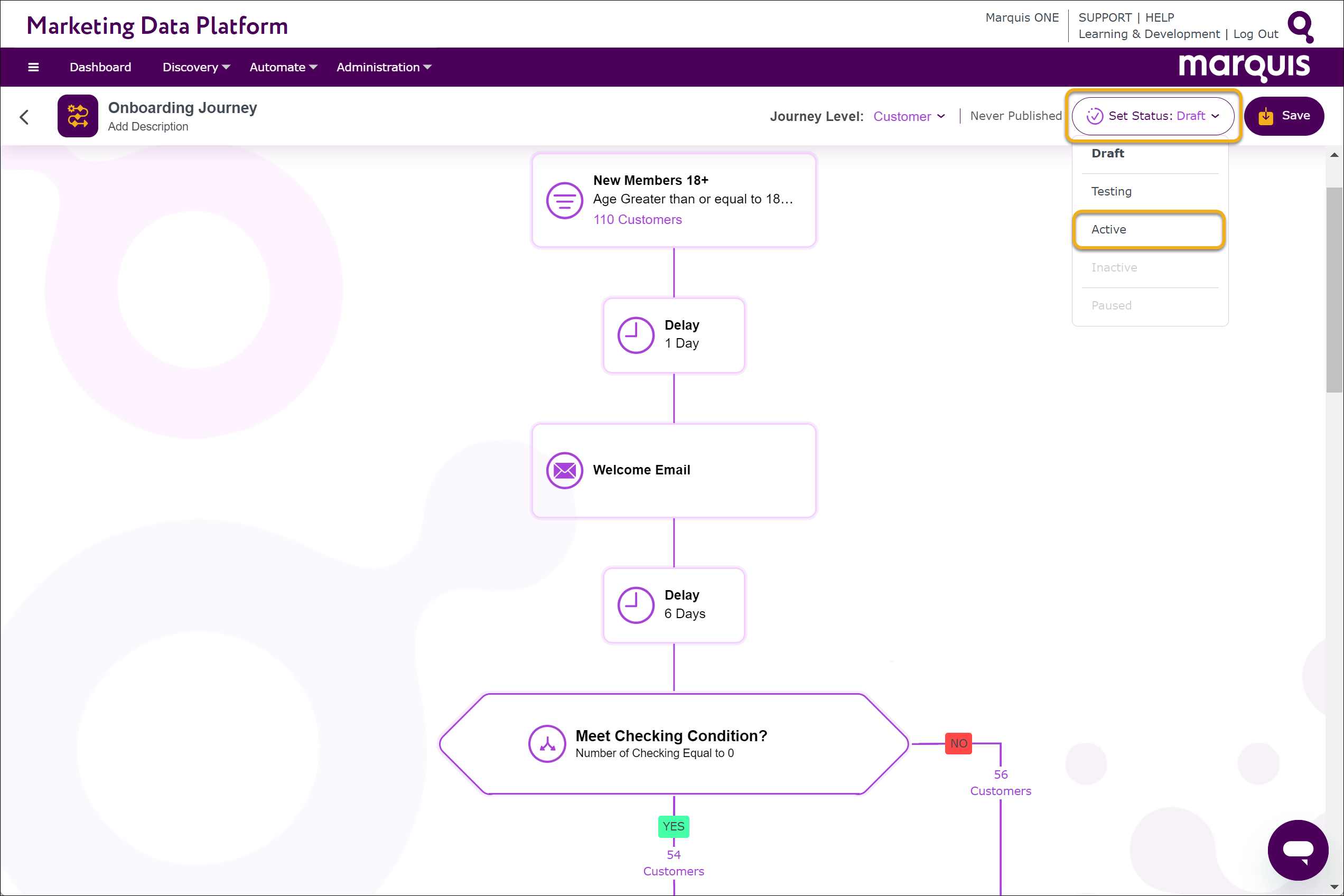This screenshot has height=896, width=1344.
Task: Open Learning & Development link
Action: [x=1149, y=34]
